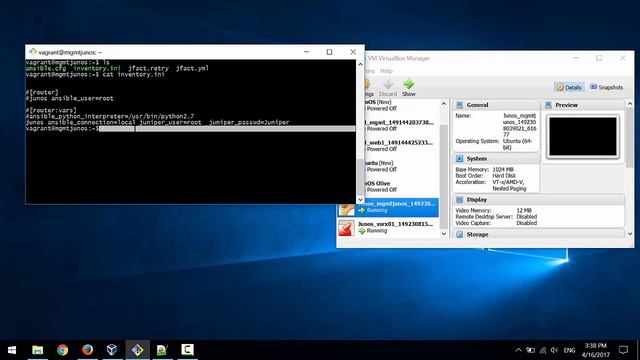Open the Action Center notifications icon

pos(623,350)
